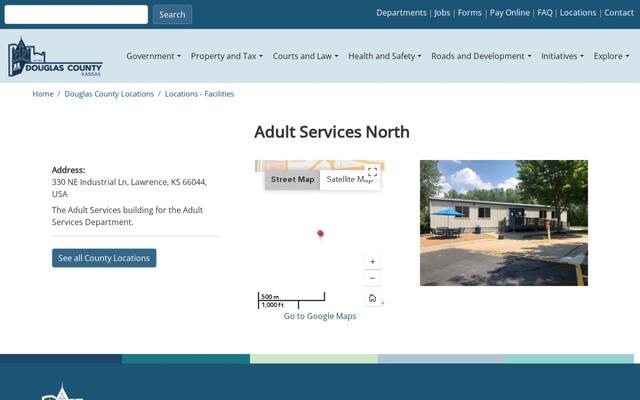
Task: Switch map to Satellite Map view
Action: pos(350,180)
